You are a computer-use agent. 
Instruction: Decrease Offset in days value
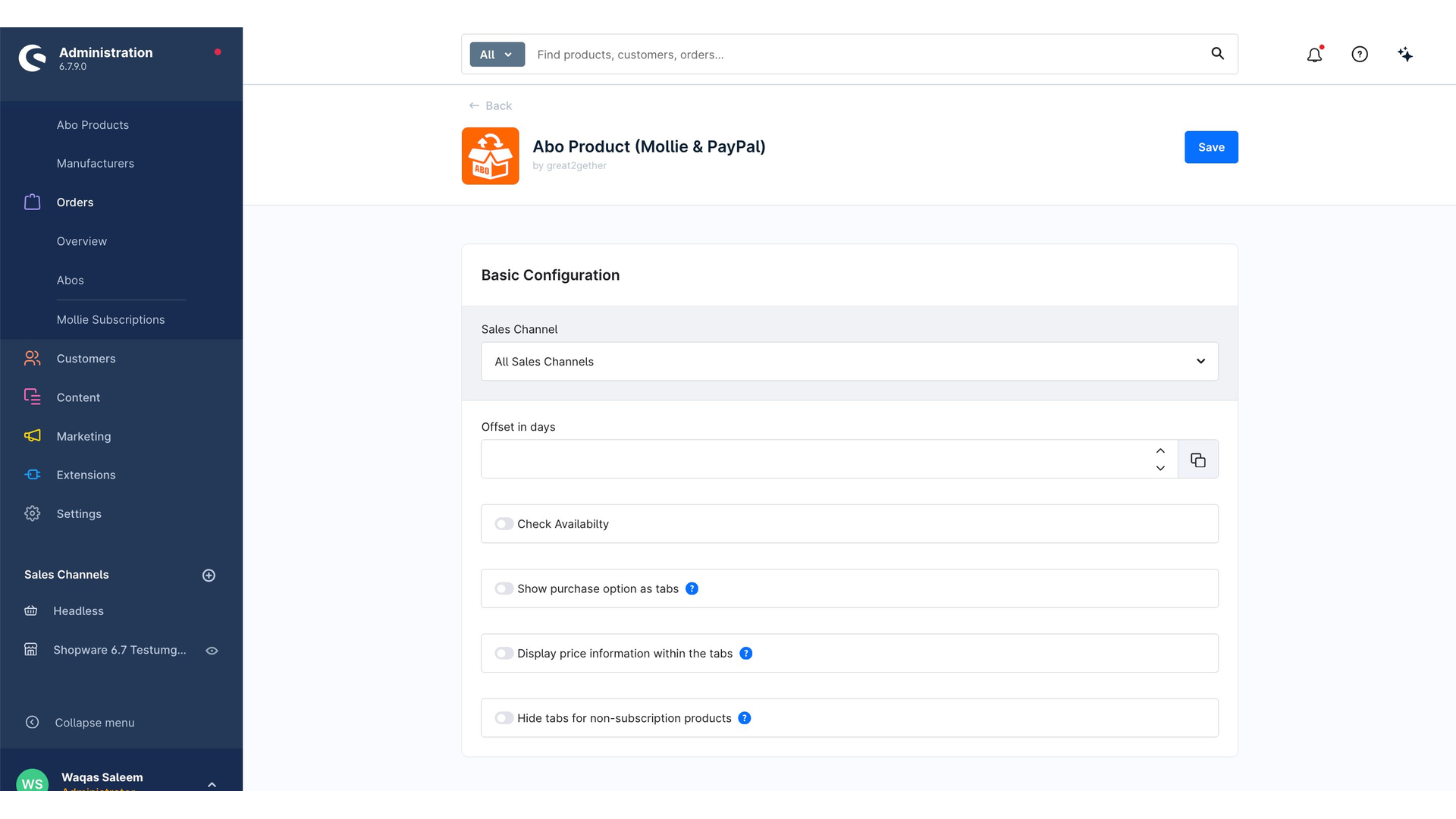pos(1160,469)
